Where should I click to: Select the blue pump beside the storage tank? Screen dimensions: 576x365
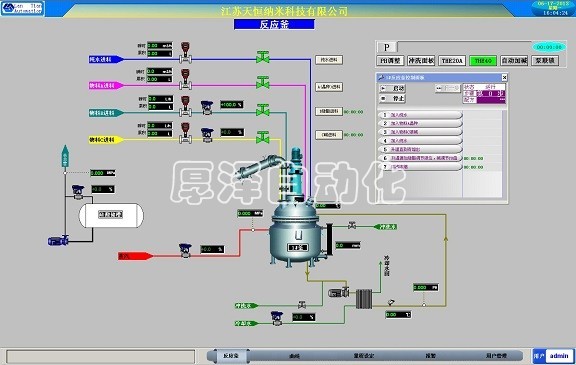(x=58, y=241)
